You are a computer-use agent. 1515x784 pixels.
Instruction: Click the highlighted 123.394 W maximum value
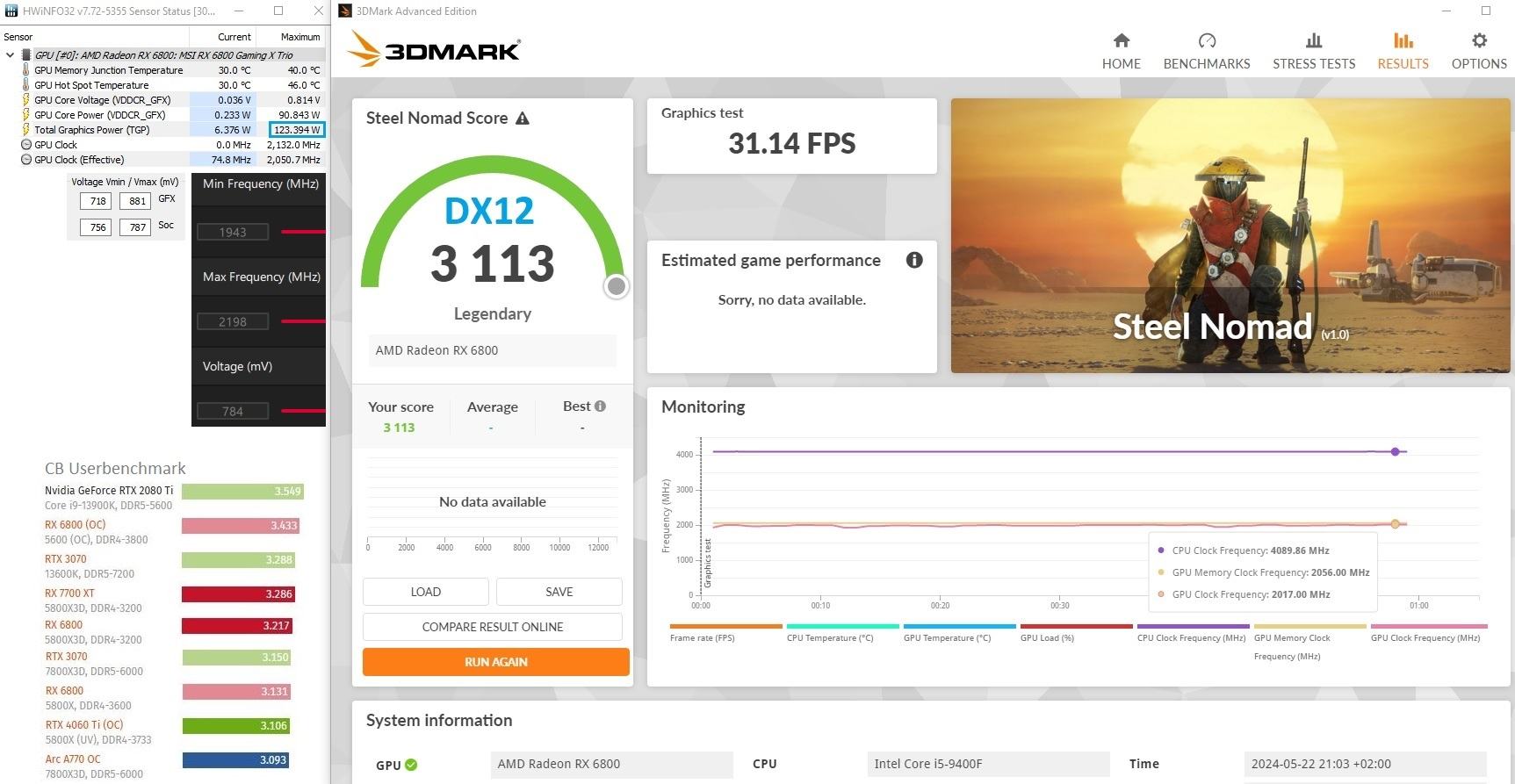[x=297, y=130]
